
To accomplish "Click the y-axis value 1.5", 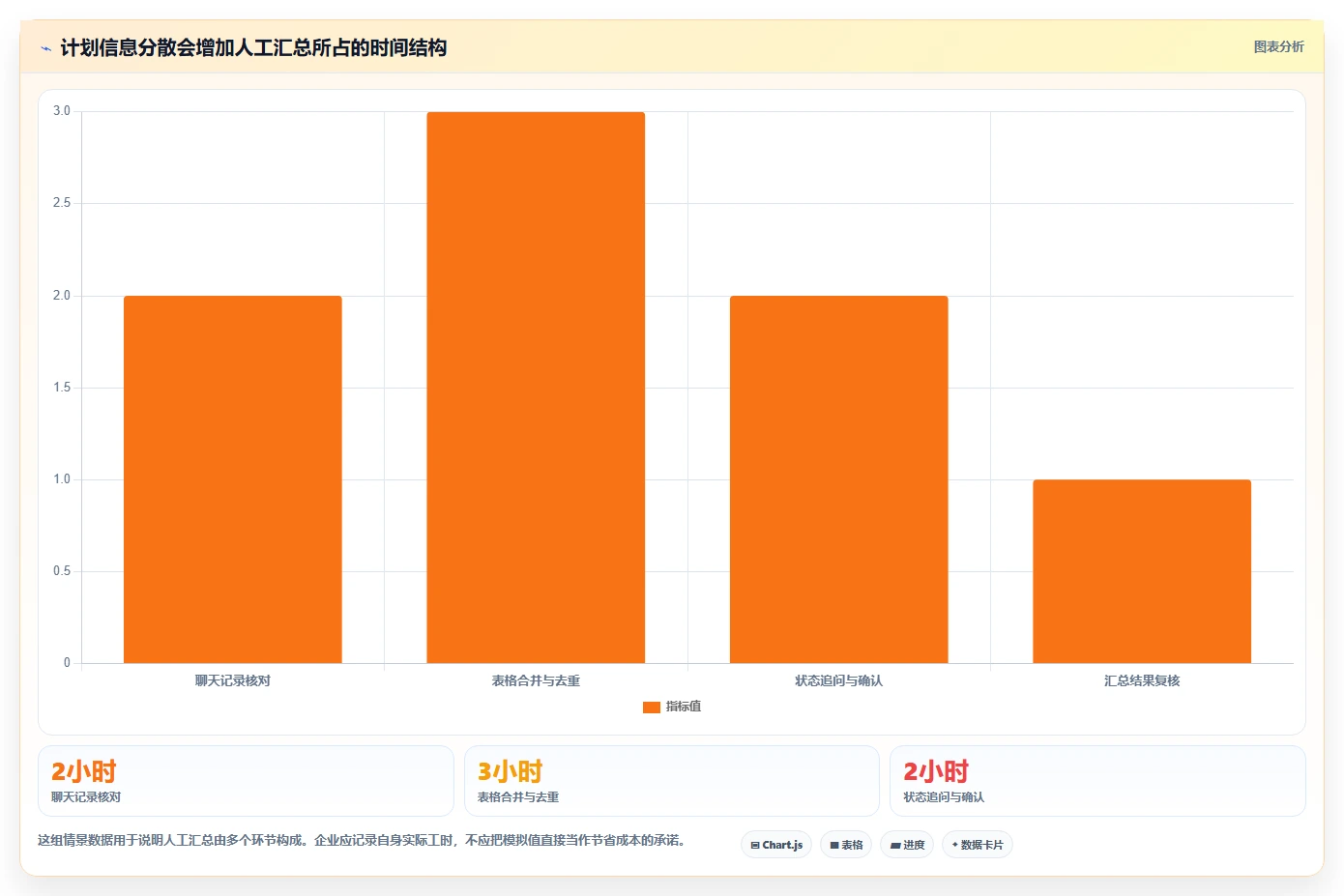I will pyautogui.click(x=62, y=388).
